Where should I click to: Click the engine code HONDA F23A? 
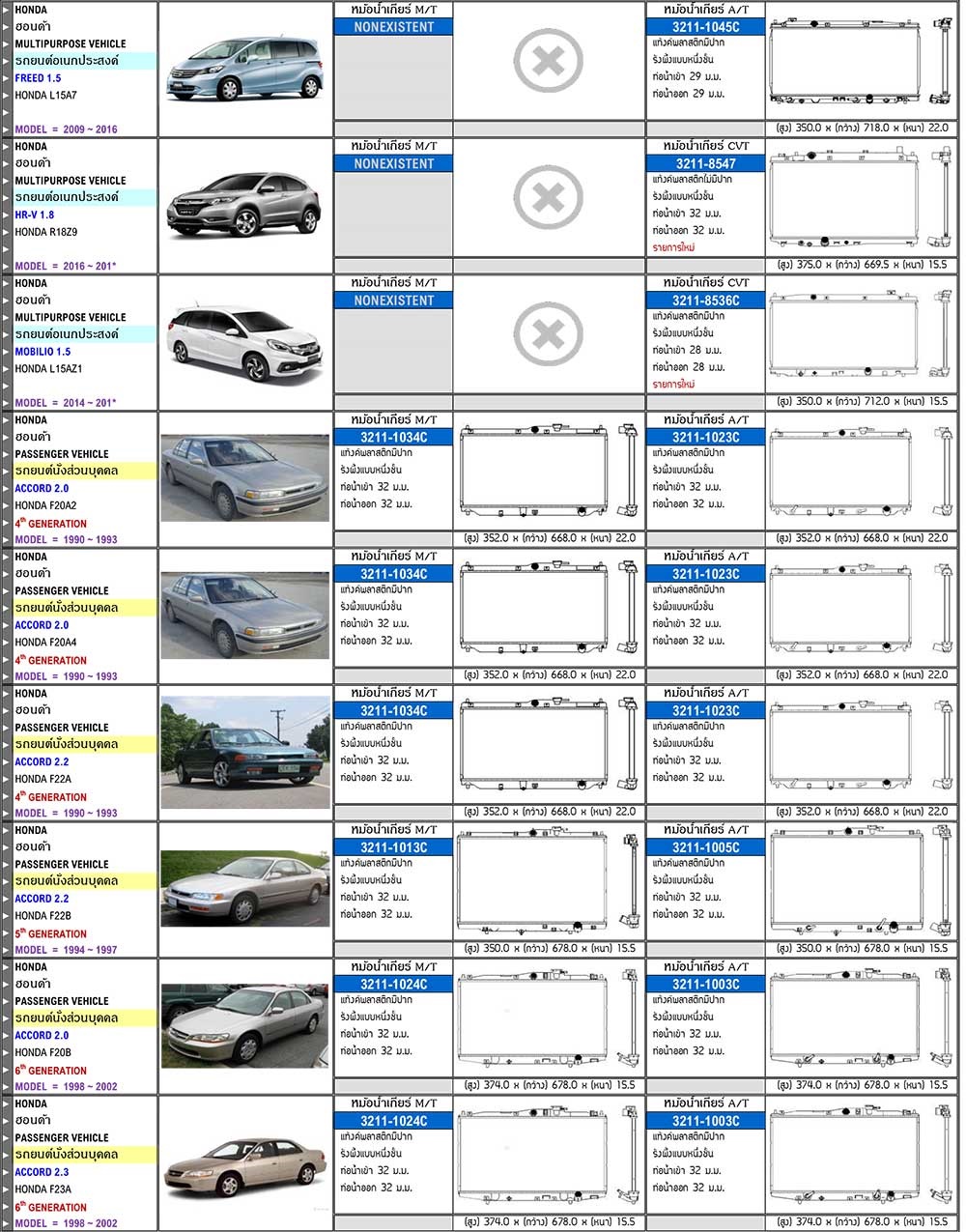click(43, 1189)
